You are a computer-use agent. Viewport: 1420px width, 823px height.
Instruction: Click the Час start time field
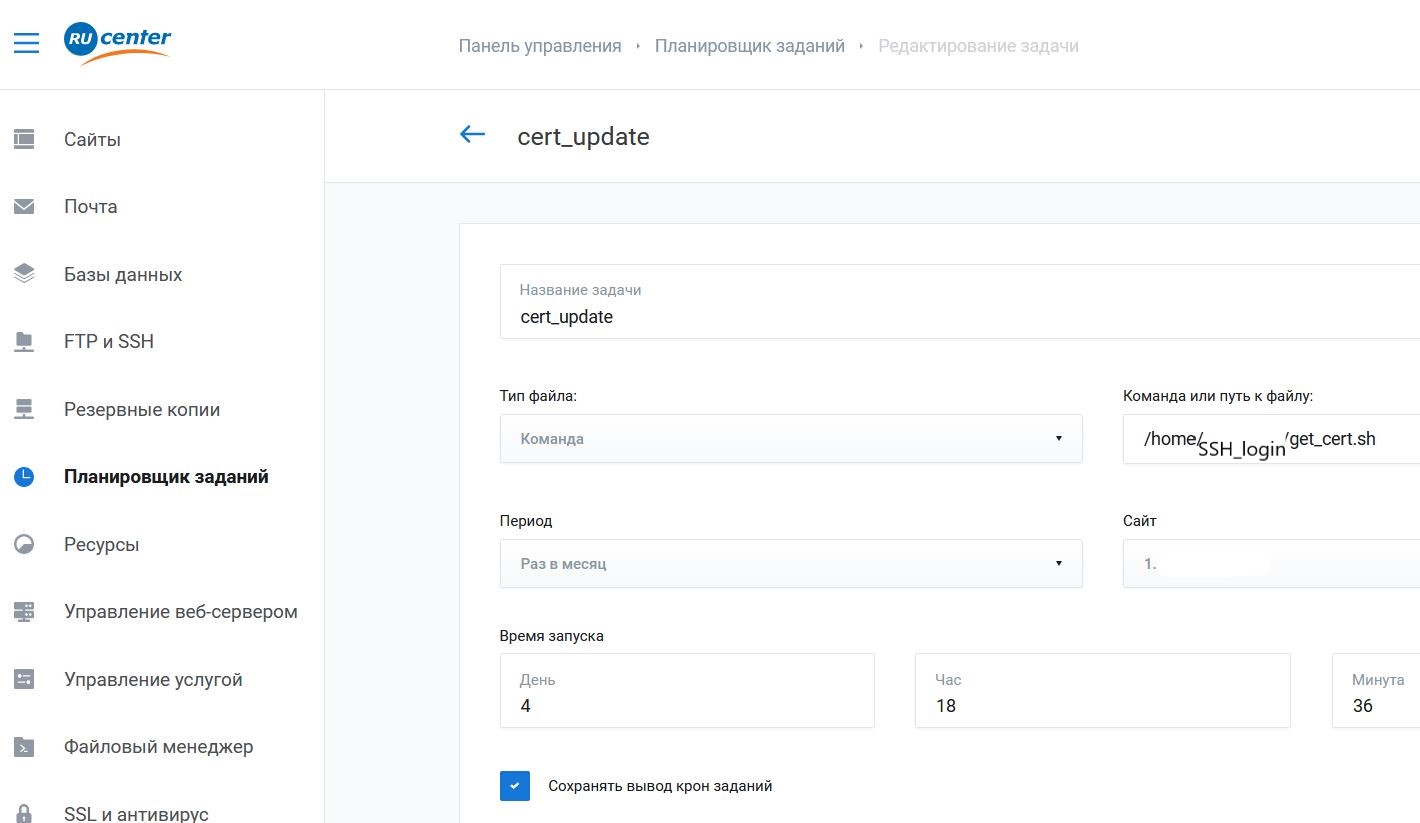[x=1102, y=705]
